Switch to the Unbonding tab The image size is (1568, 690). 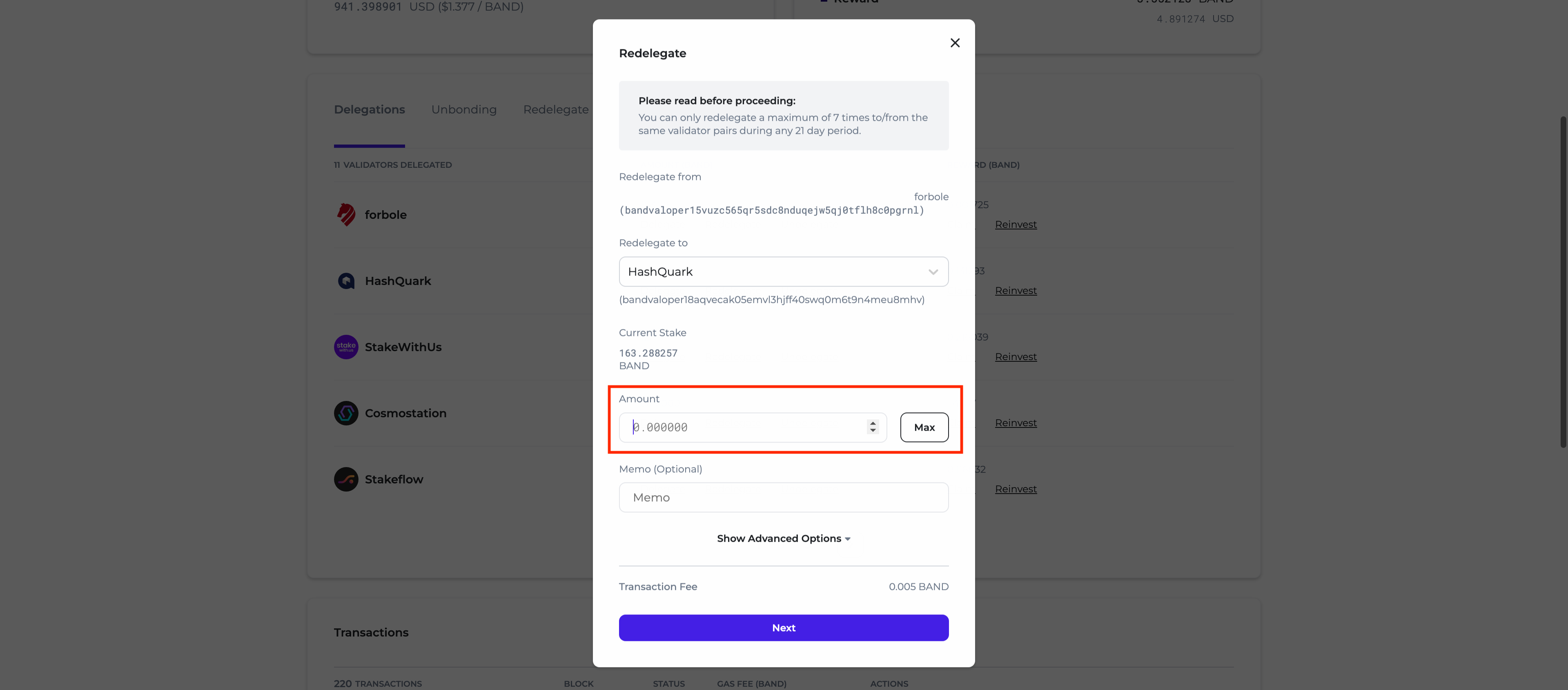[x=464, y=109]
